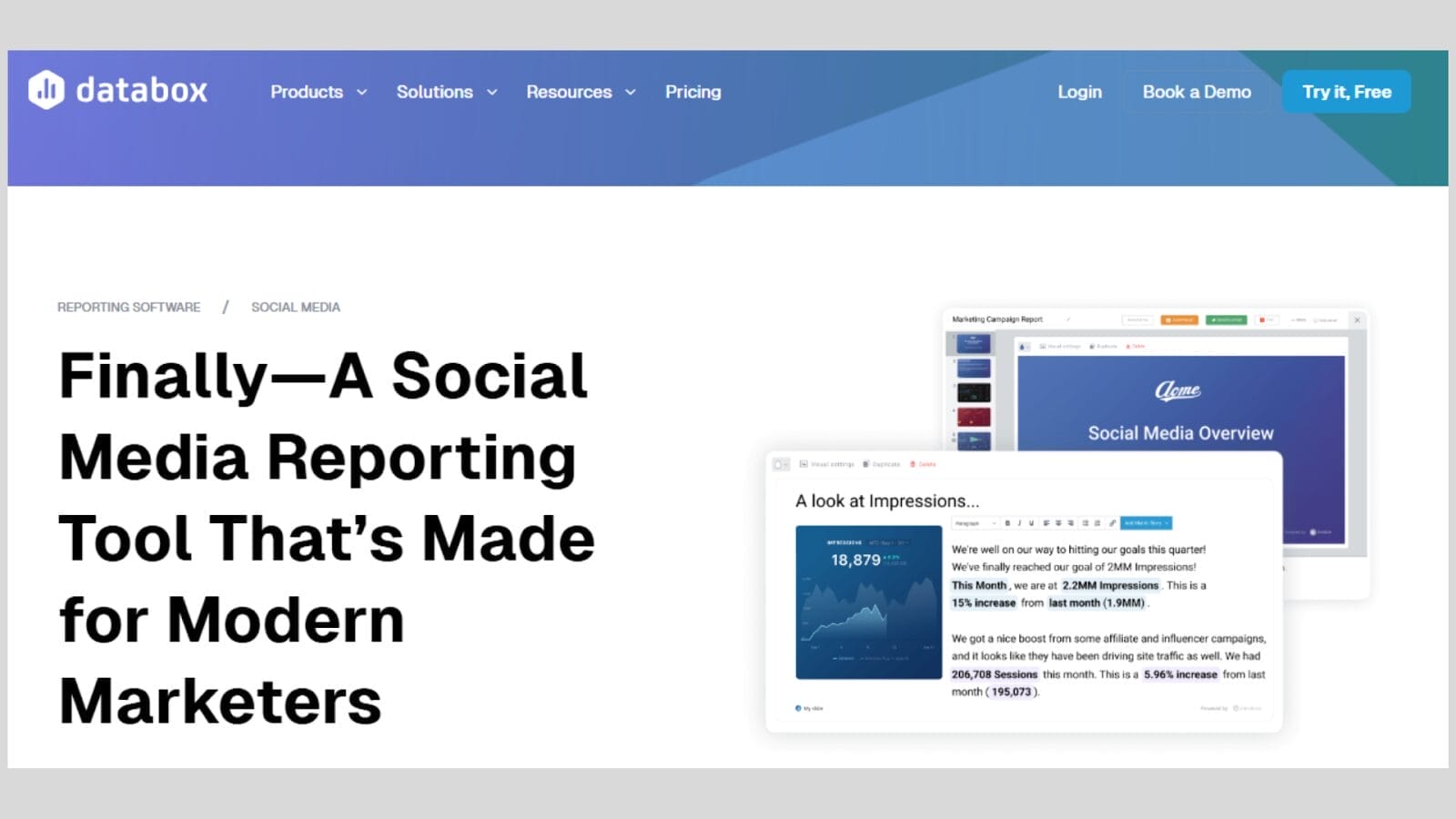Open the Paragraph style selector
1456x819 pixels.
point(972,523)
